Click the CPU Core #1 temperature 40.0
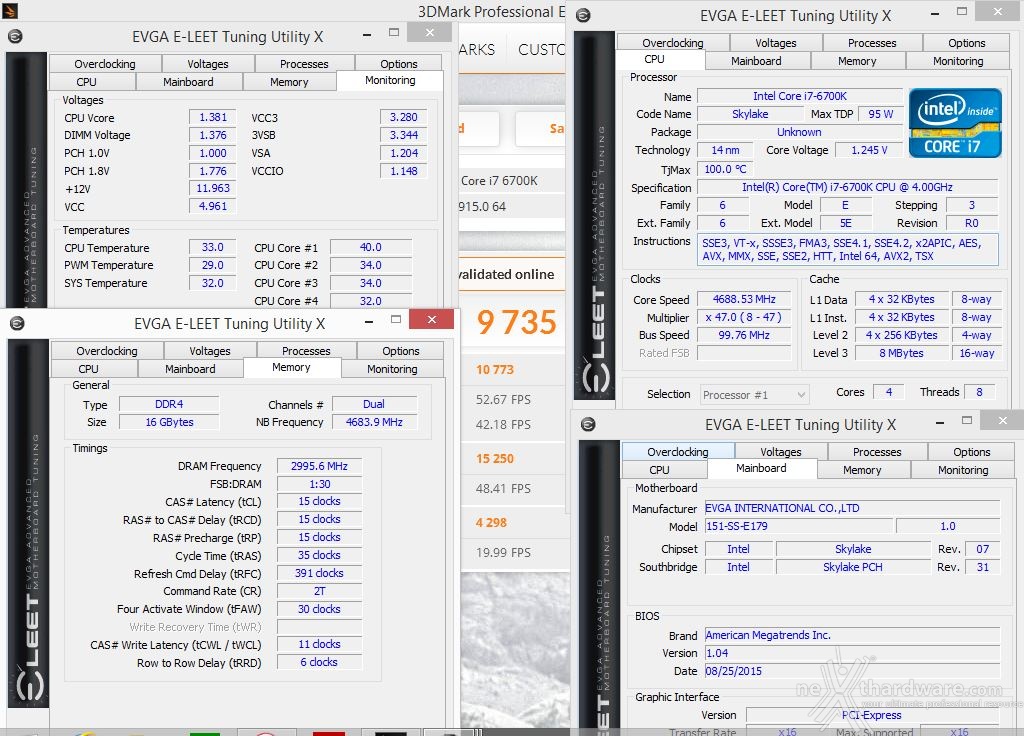Viewport: 1024px width, 736px height. tap(370, 248)
